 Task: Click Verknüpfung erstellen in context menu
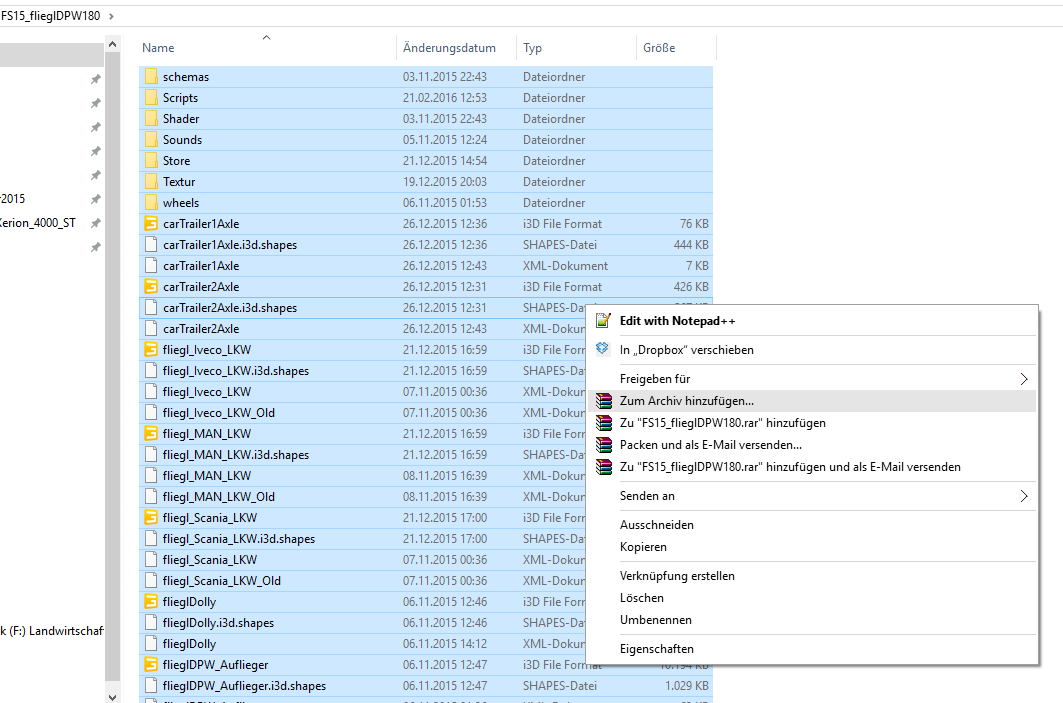tap(677, 576)
